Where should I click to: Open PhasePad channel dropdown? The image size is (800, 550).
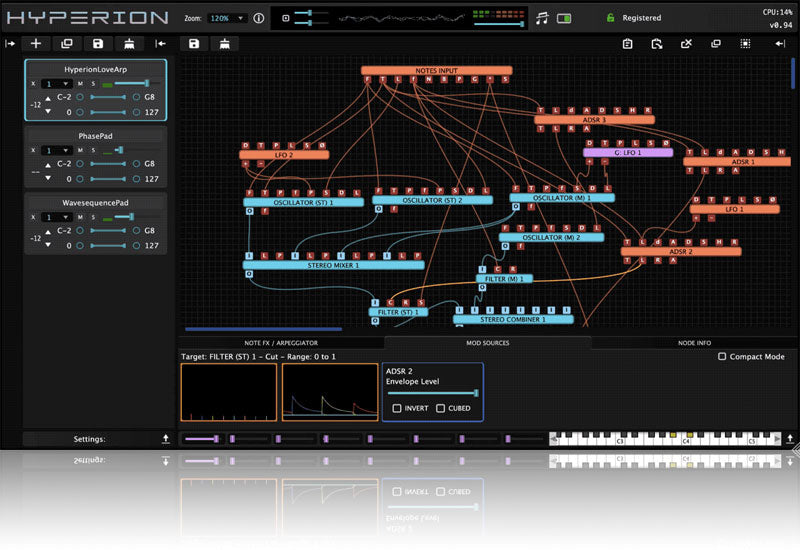[57, 151]
